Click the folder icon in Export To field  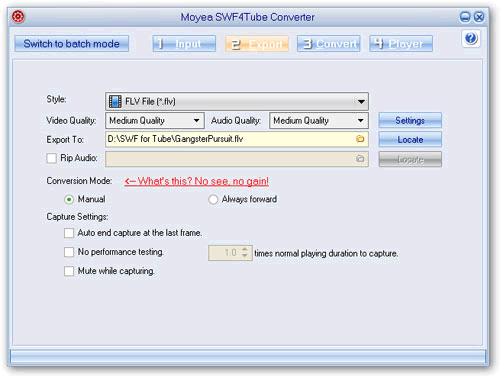tap(360, 139)
